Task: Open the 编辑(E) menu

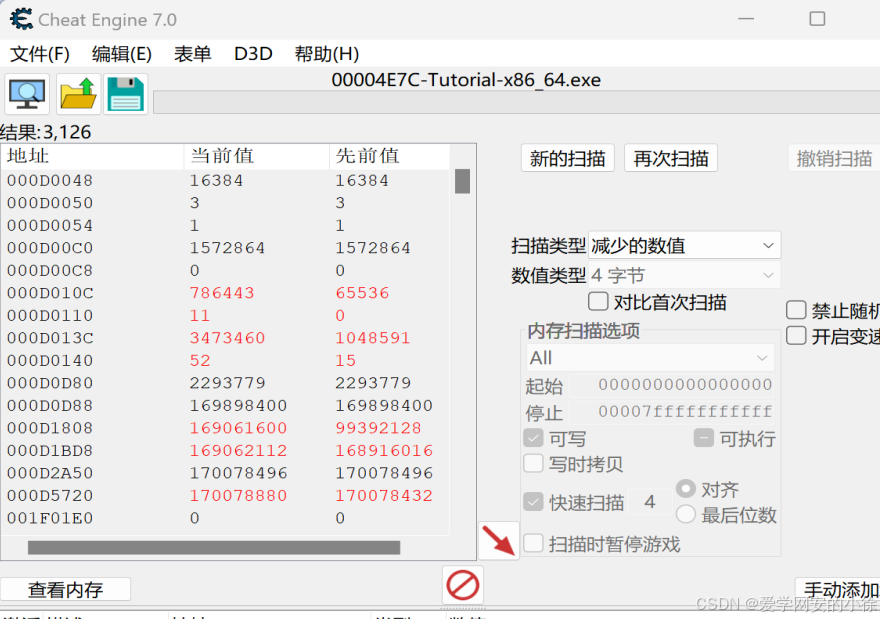Action: [121, 54]
